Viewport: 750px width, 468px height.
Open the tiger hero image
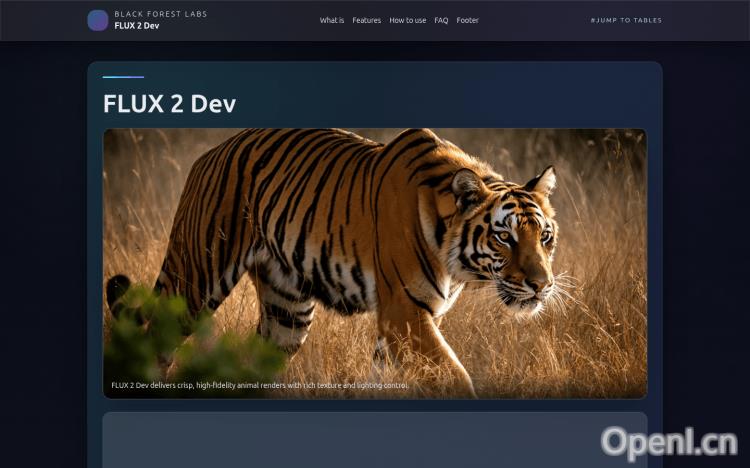[x=375, y=263]
